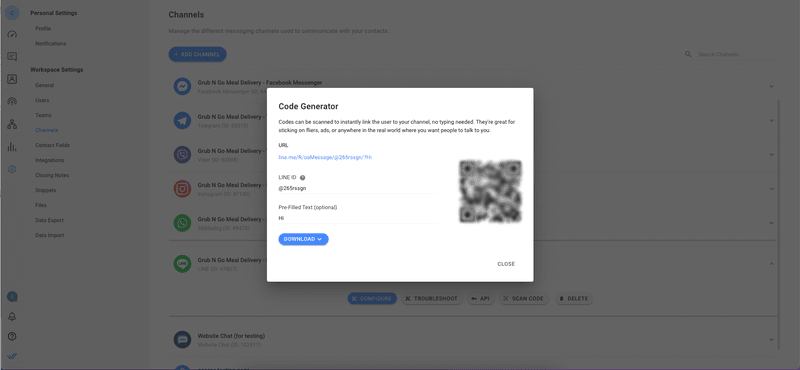Screen dimensions: 800x370
Task: Click the double-checkmark logo at sidebar bottom
Action: [12, 356]
